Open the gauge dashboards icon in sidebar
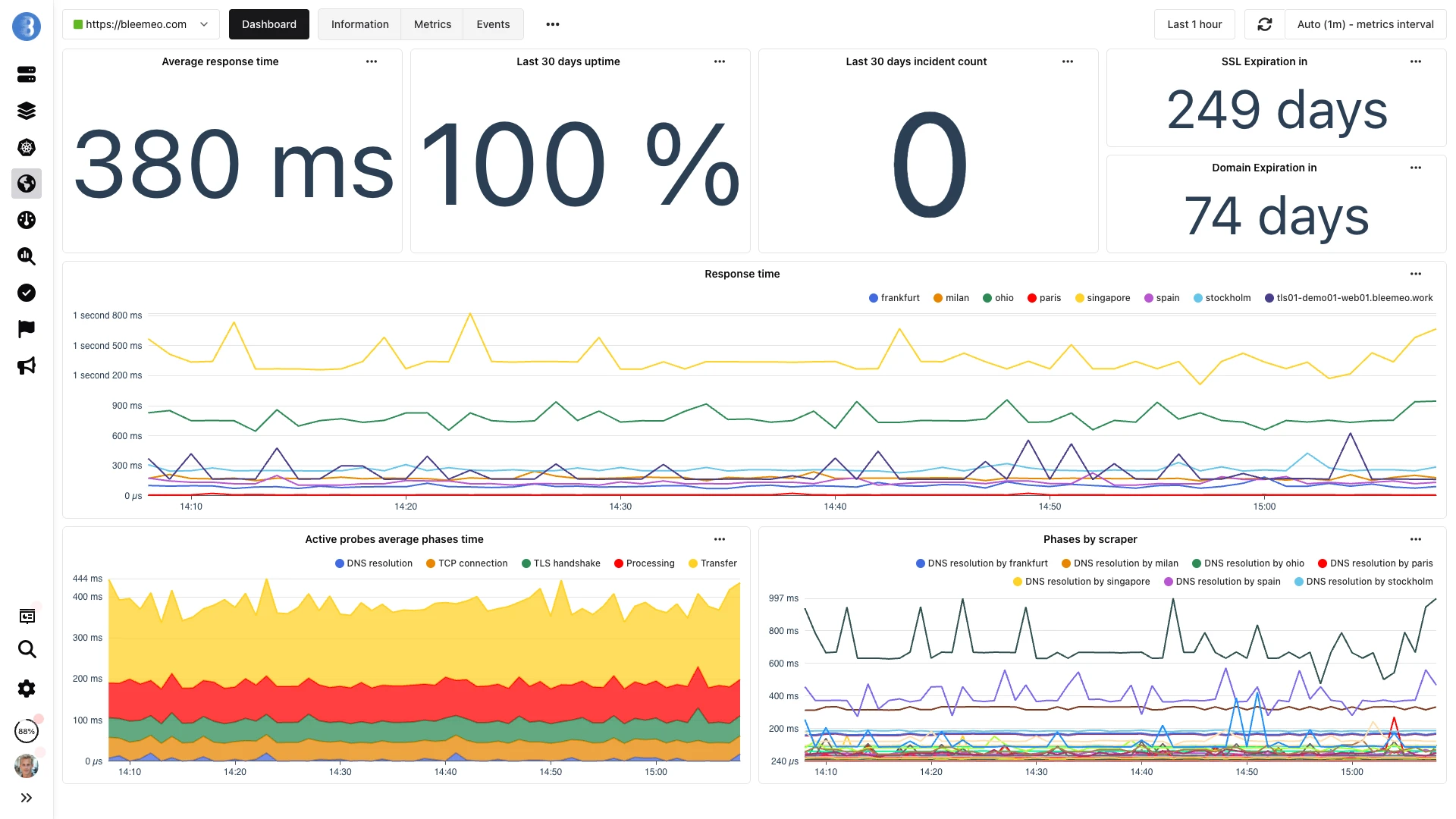Viewport: 1456px width, 819px height. (x=27, y=220)
